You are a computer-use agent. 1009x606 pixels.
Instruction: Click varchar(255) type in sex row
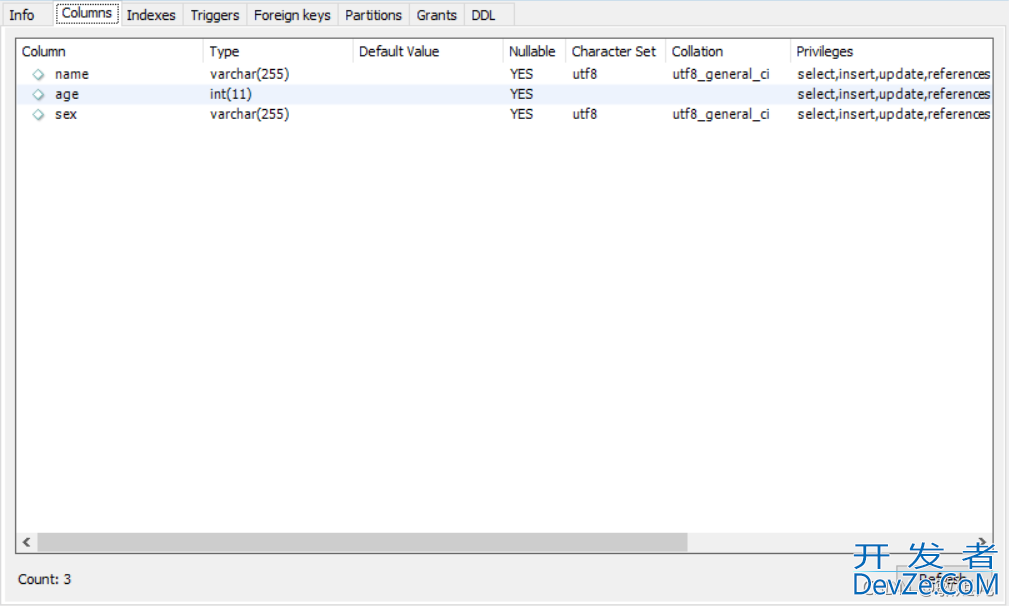(x=250, y=115)
